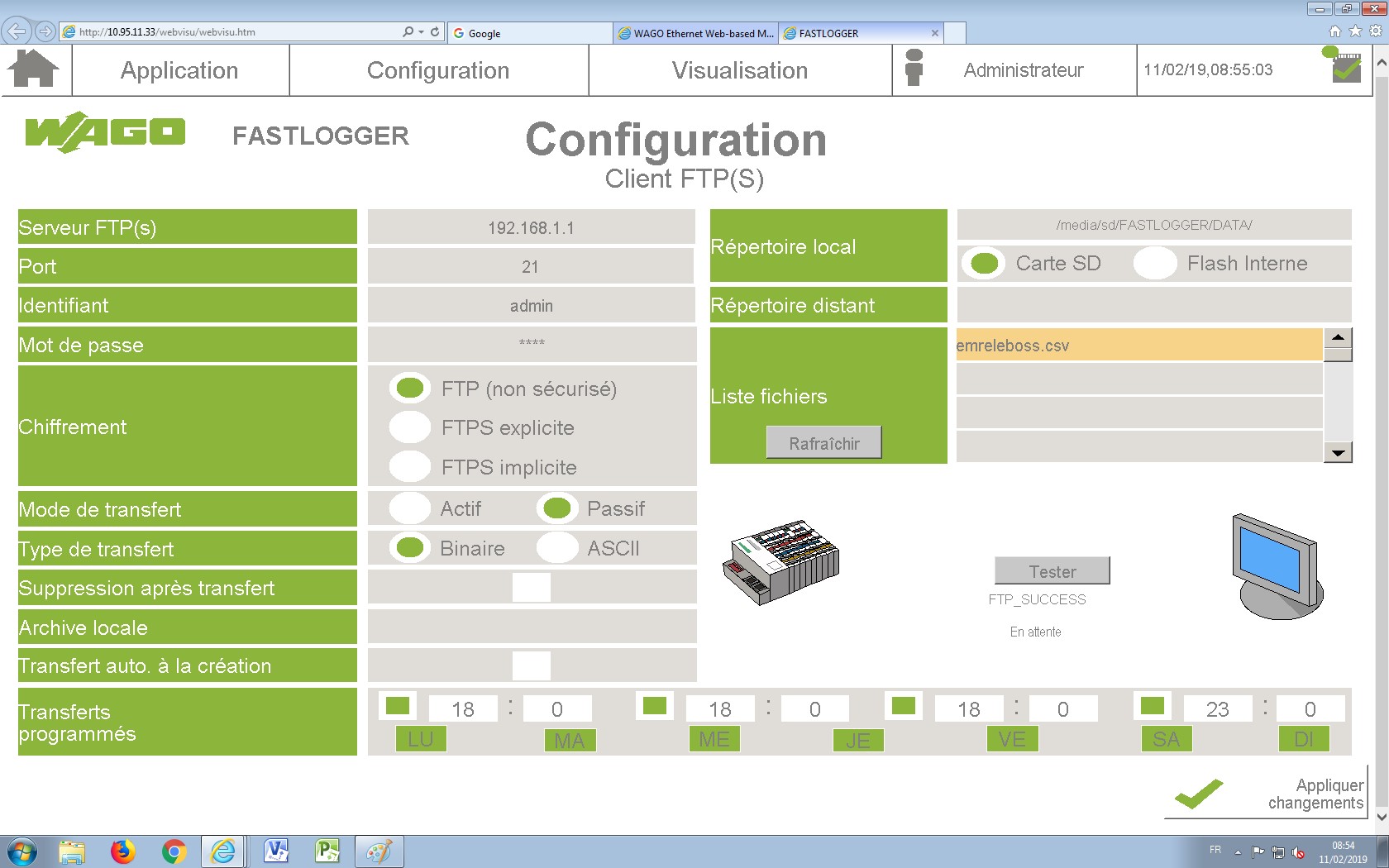Screen dimensions: 1389x868
Task: Select Binaire transfer type
Action: 410,547
